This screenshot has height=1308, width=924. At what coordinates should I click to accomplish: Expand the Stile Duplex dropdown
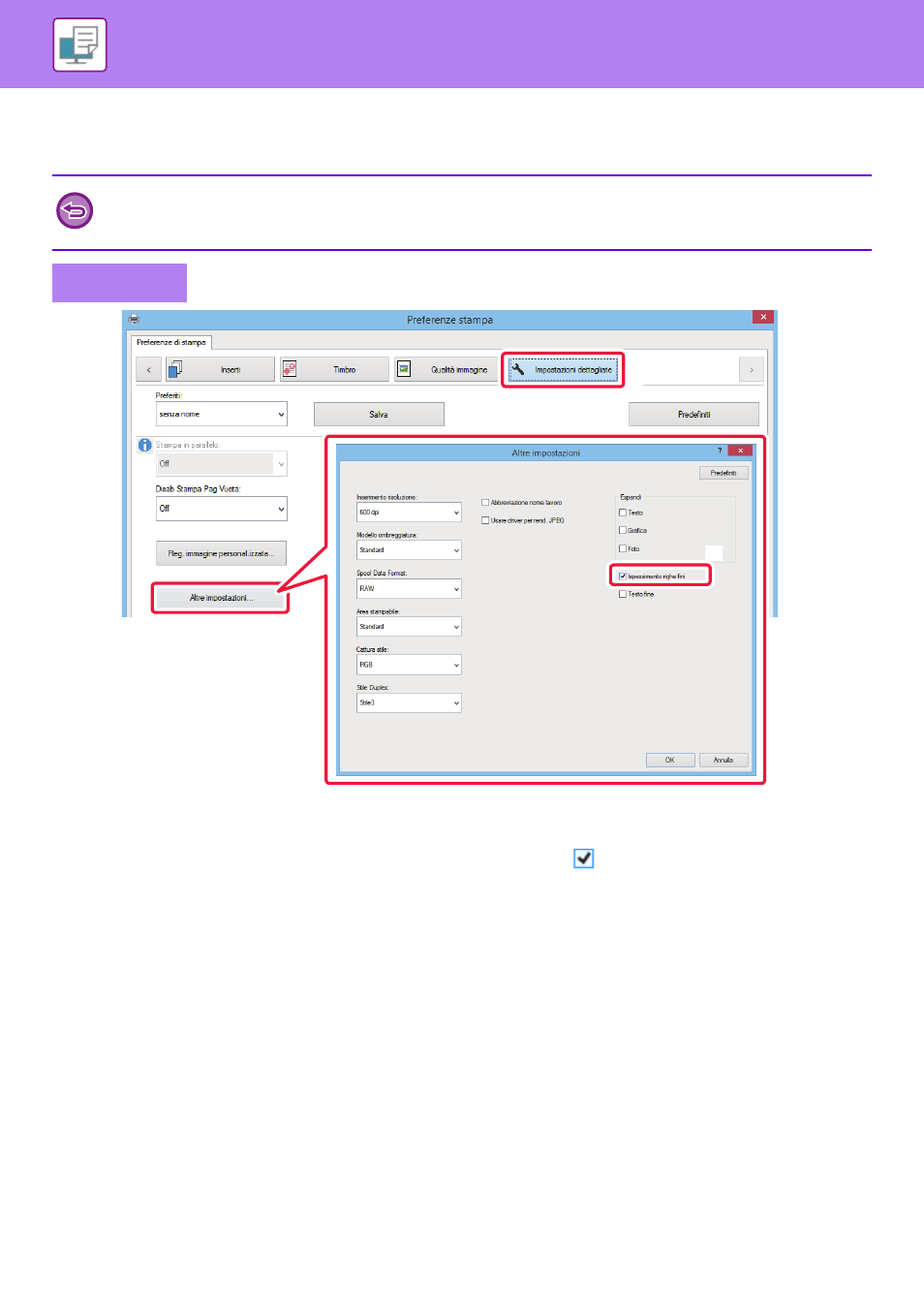pos(409,702)
